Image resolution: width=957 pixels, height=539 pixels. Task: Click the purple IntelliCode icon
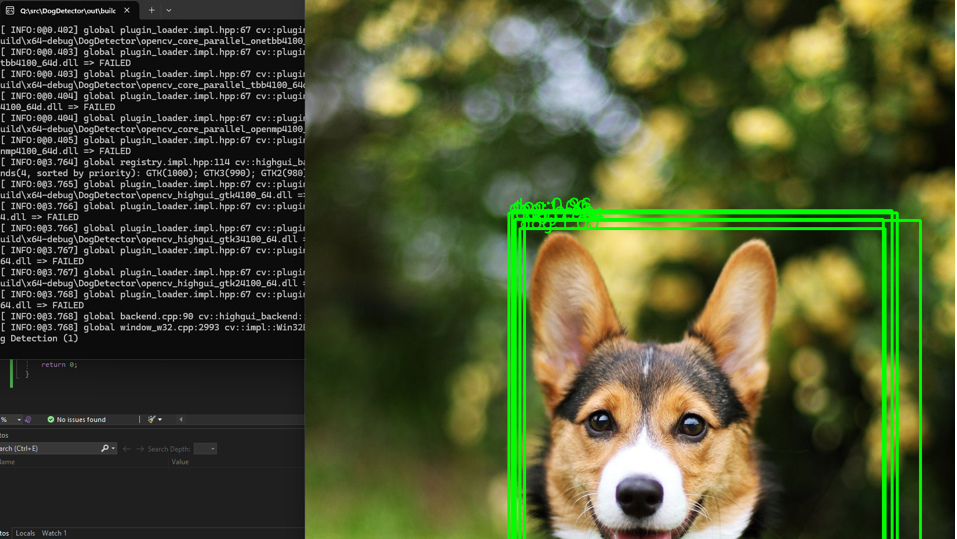28,420
